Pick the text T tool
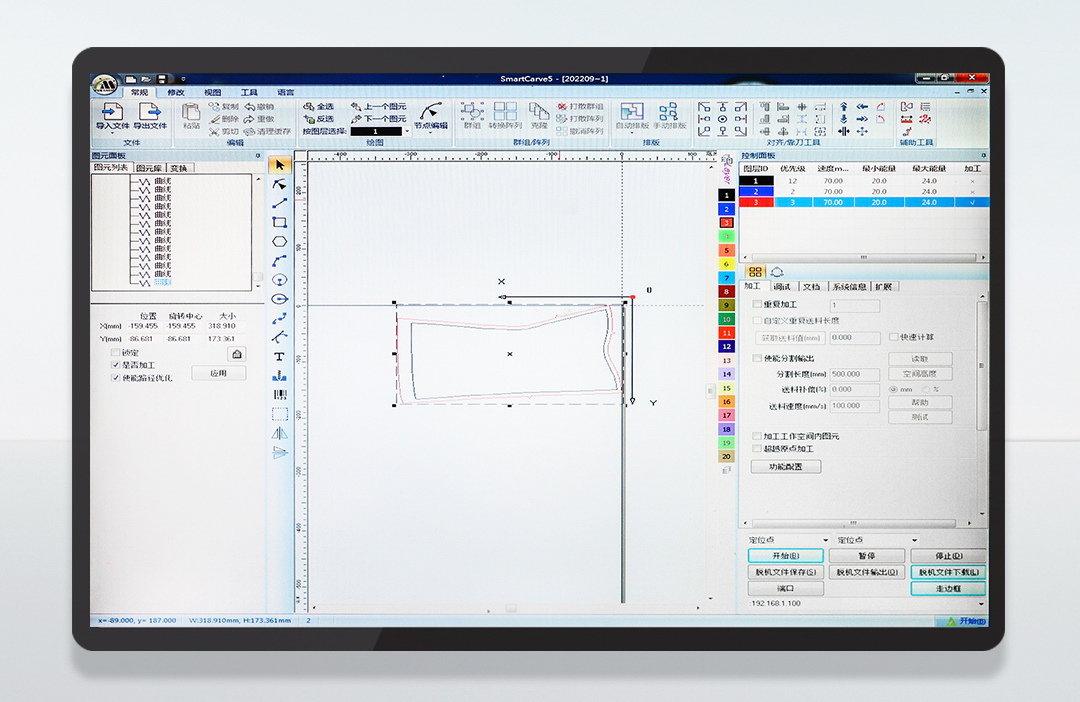 280,357
